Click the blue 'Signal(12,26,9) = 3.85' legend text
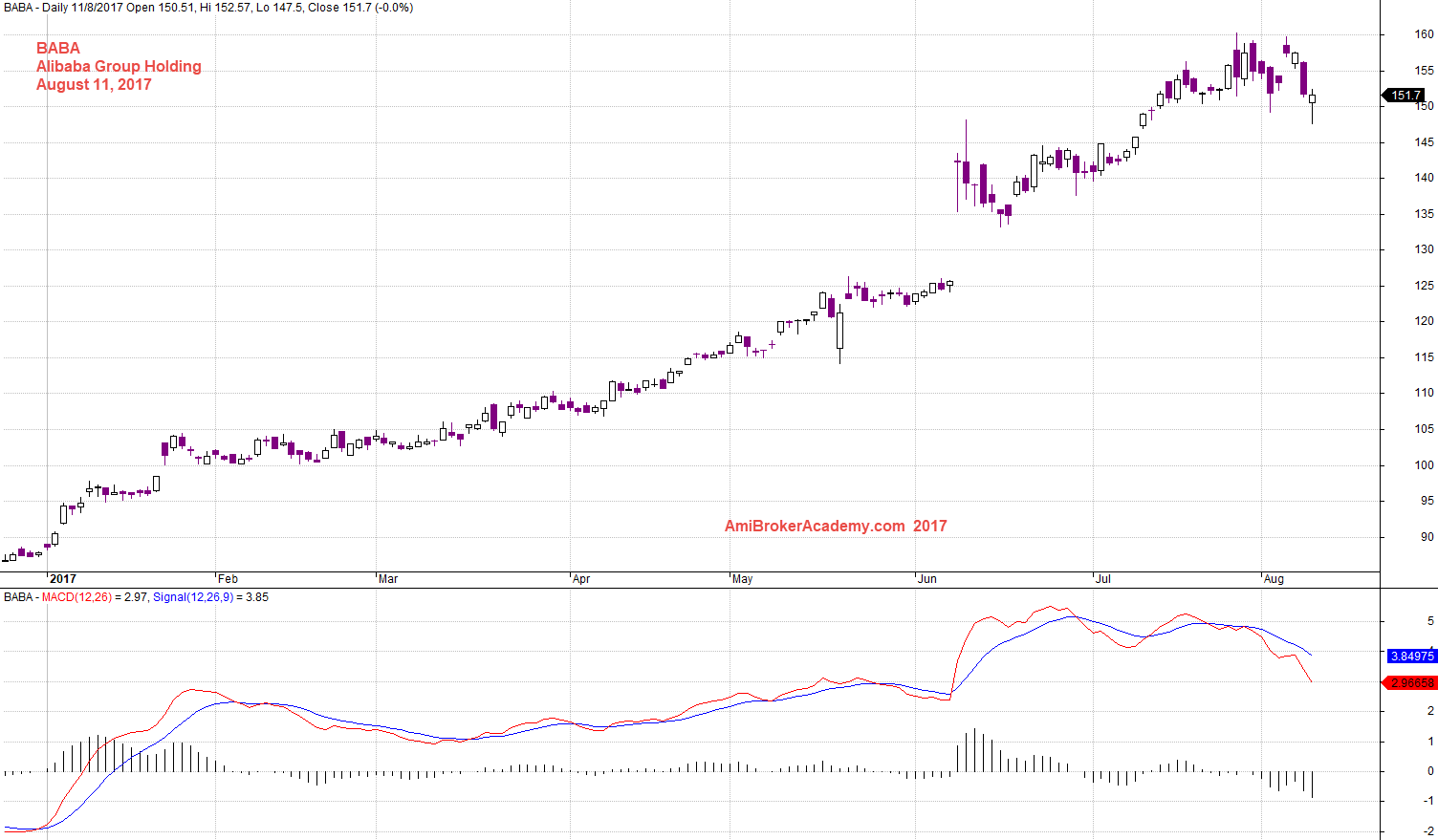The image size is (1438, 840). tap(210, 597)
